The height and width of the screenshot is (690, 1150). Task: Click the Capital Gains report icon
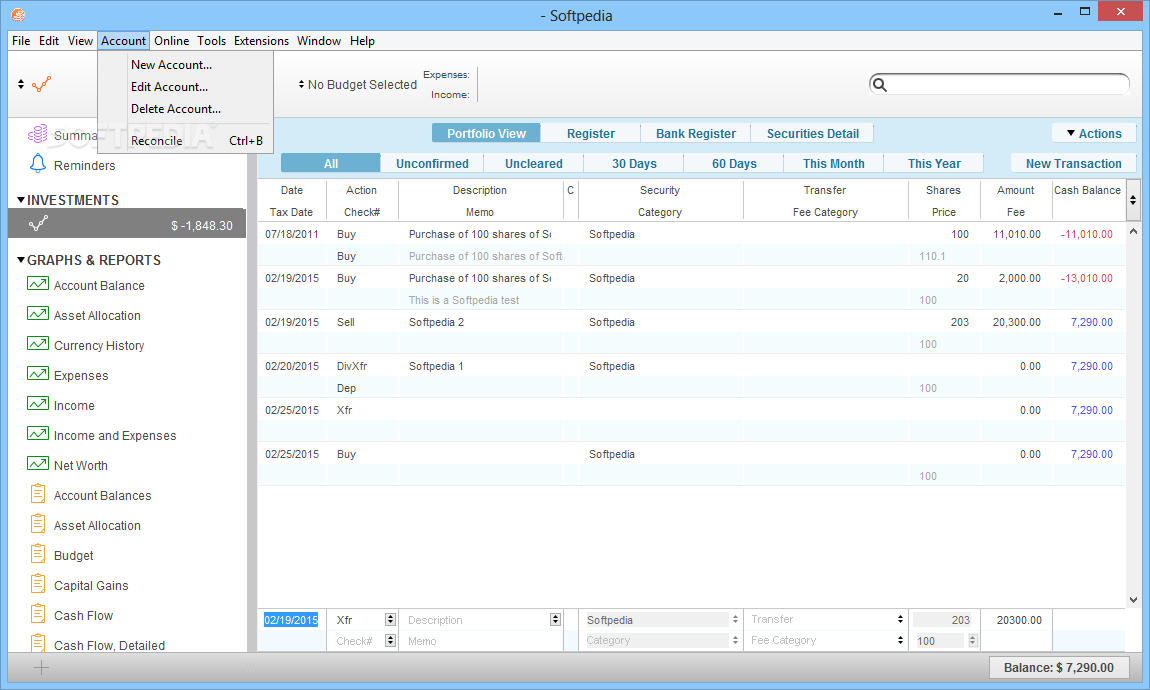(x=38, y=584)
